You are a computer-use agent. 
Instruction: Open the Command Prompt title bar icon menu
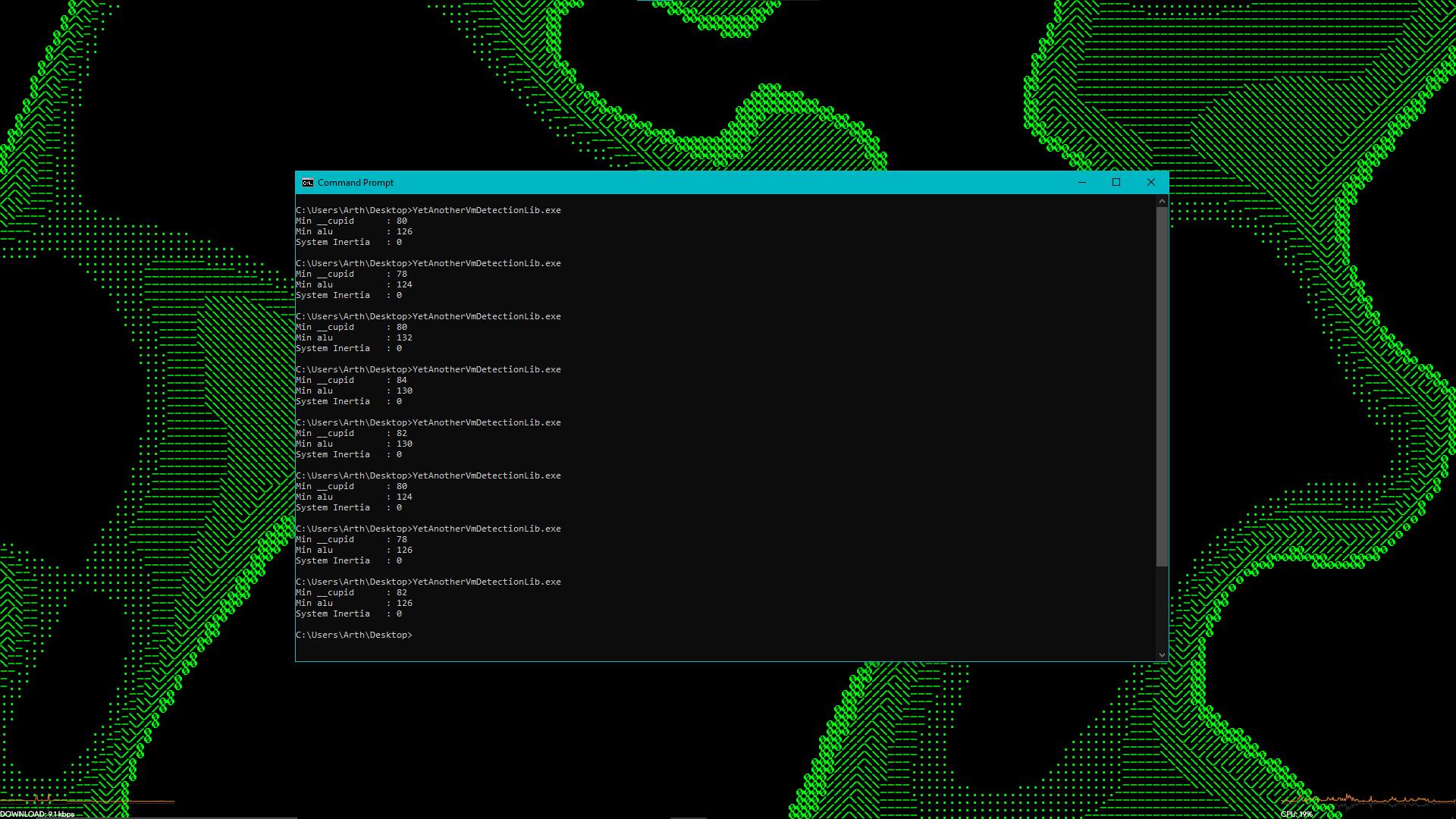click(x=307, y=183)
